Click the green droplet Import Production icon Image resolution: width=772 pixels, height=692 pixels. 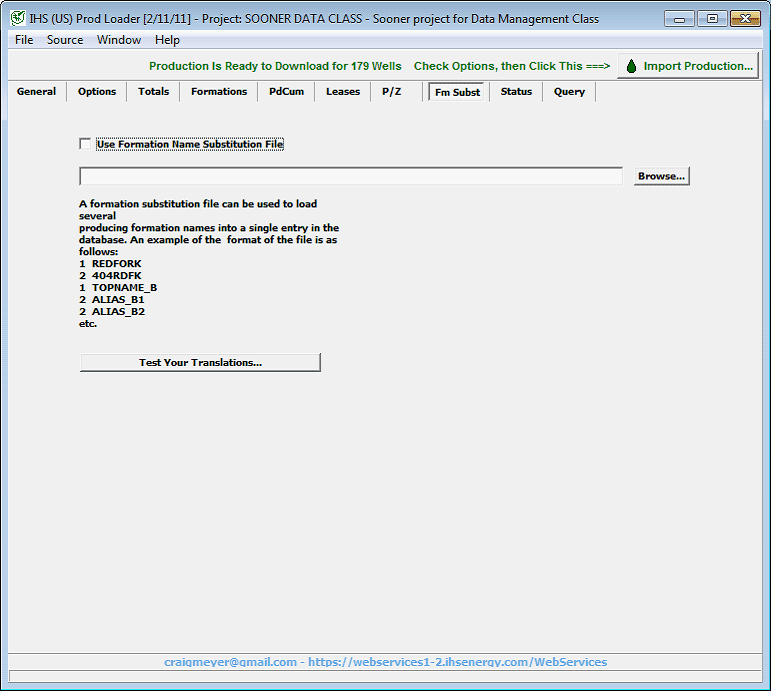tap(631, 66)
